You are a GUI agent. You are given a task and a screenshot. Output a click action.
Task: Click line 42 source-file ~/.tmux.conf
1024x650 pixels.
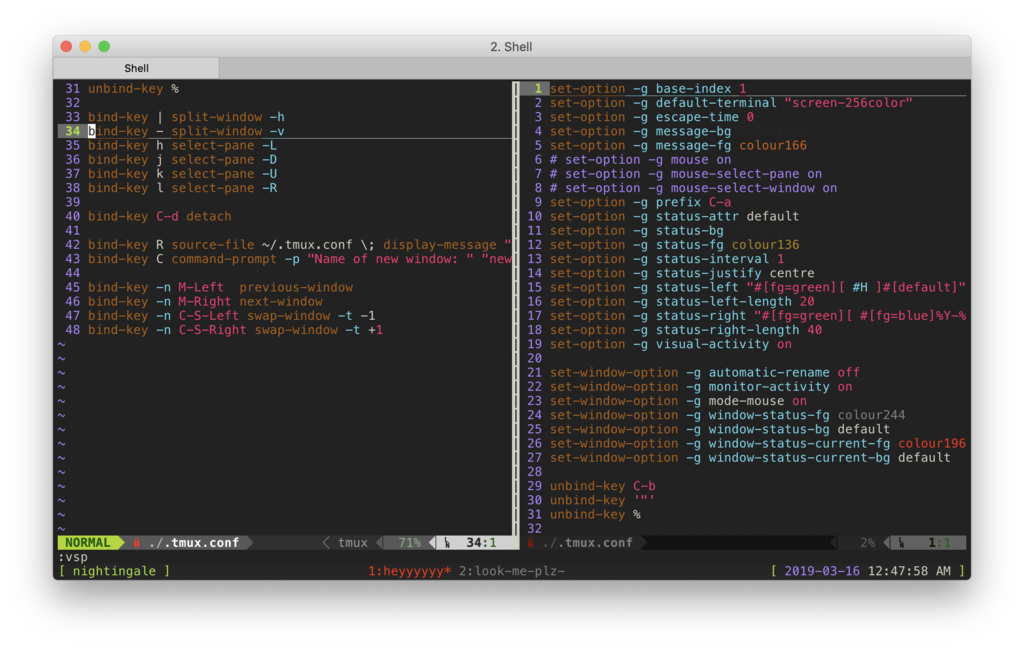300,245
